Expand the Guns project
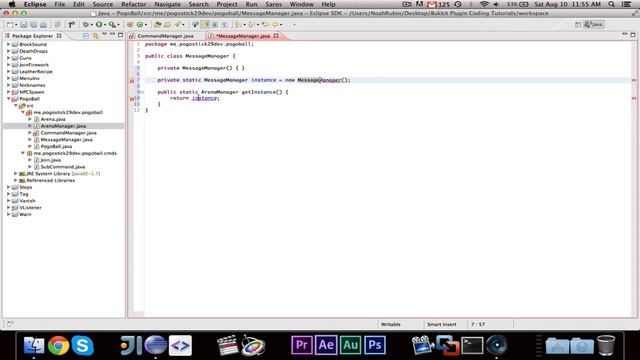Image resolution: width=640 pixels, height=360 pixels. 9,58
